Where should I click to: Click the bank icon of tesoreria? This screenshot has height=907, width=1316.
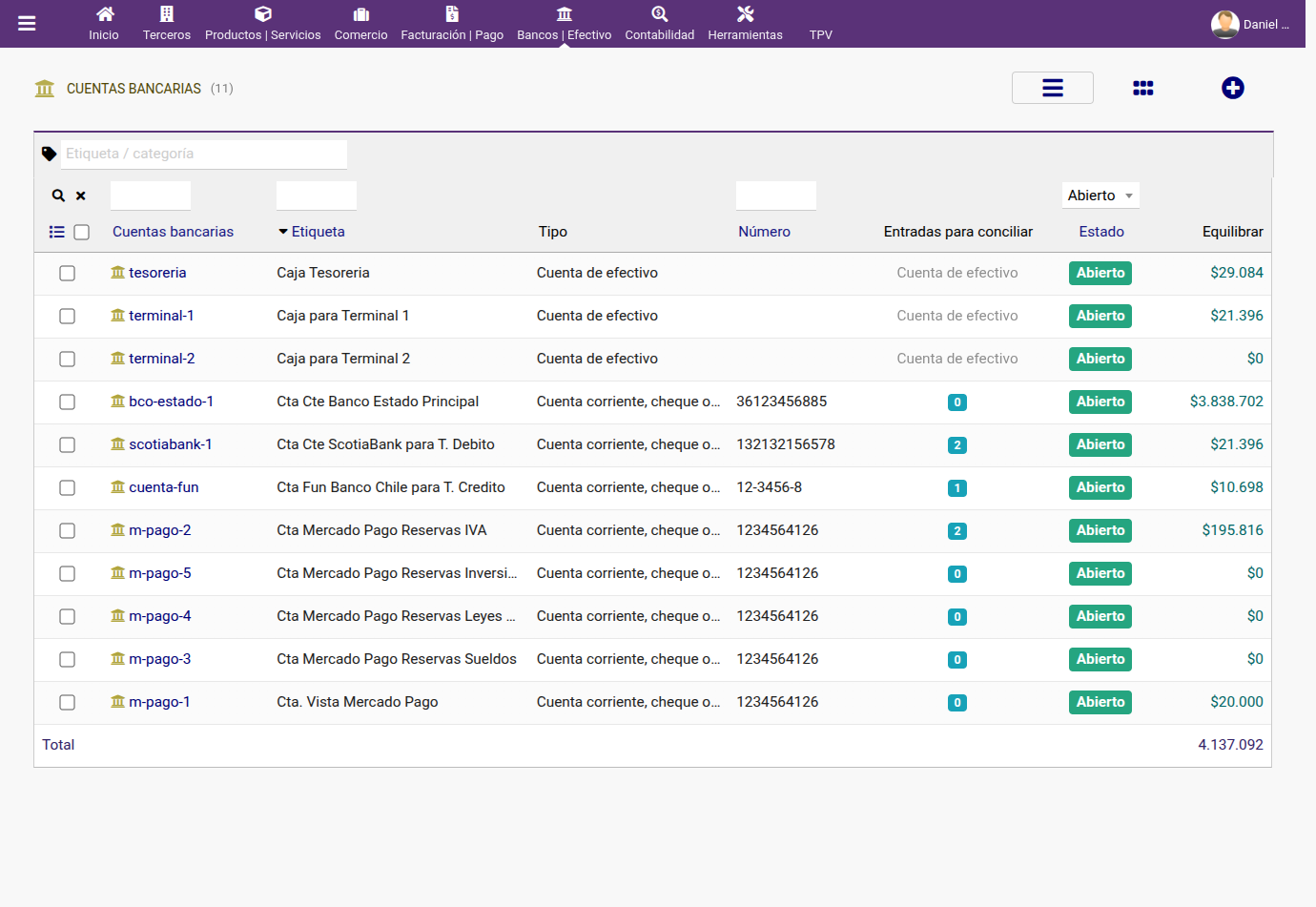117,273
